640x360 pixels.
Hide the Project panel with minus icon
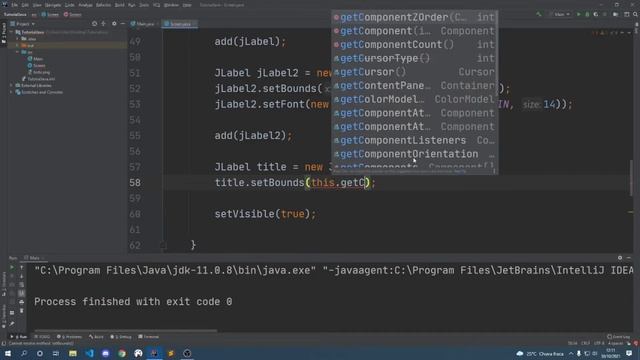tap(122, 24)
